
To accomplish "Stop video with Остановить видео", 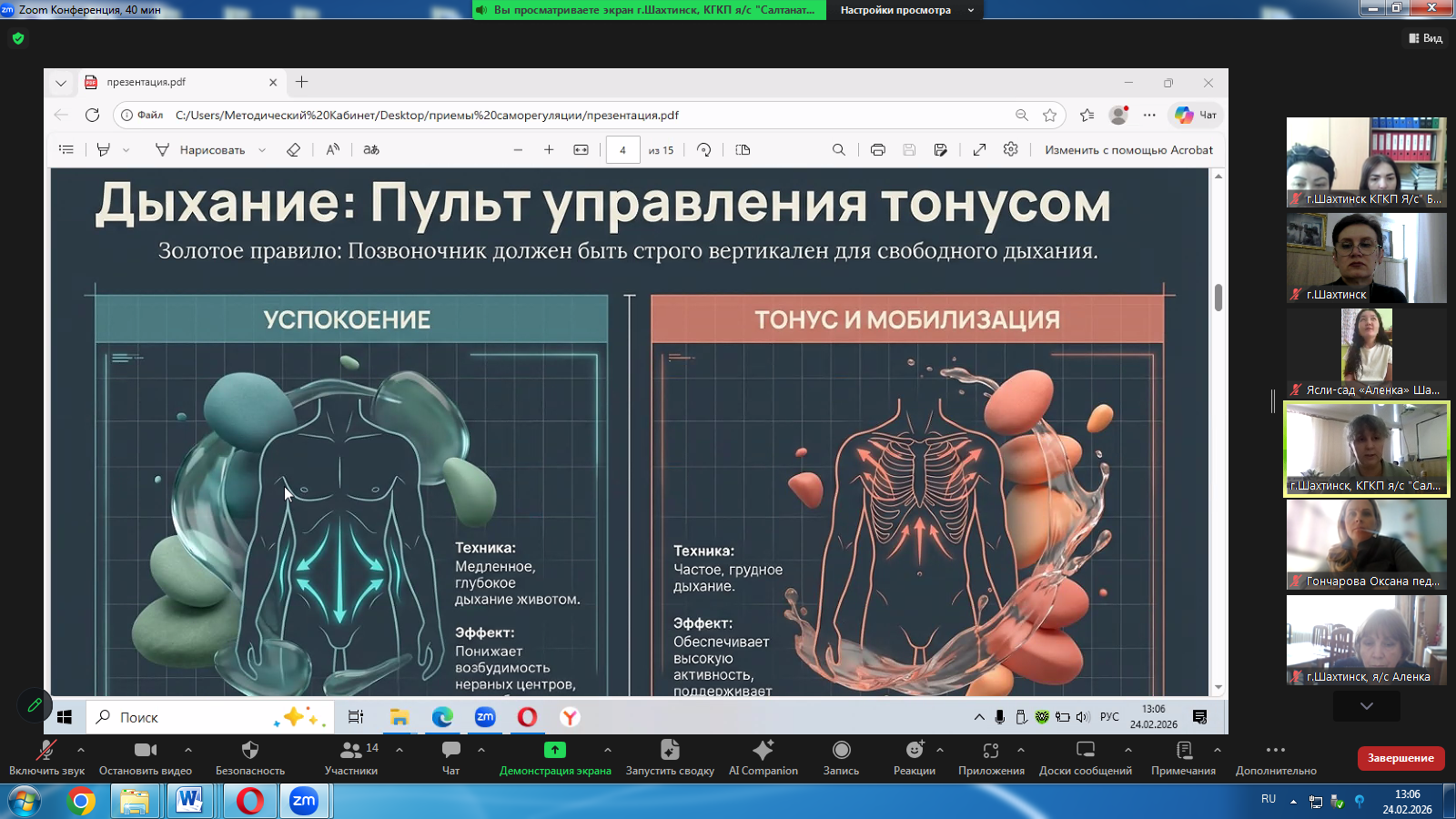I will [146, 757].
